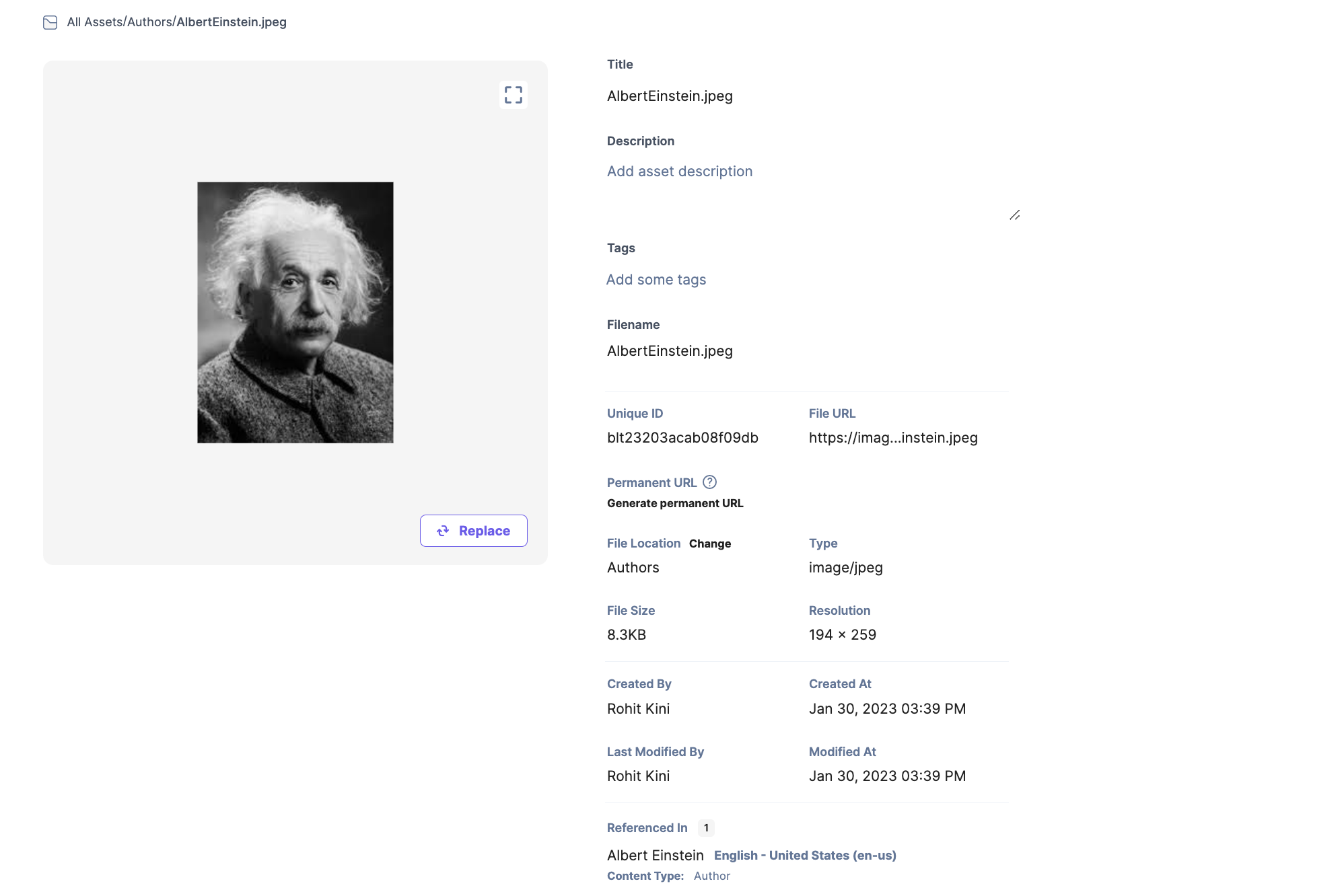Click the English - United States locale label

[x=804, y=856]
